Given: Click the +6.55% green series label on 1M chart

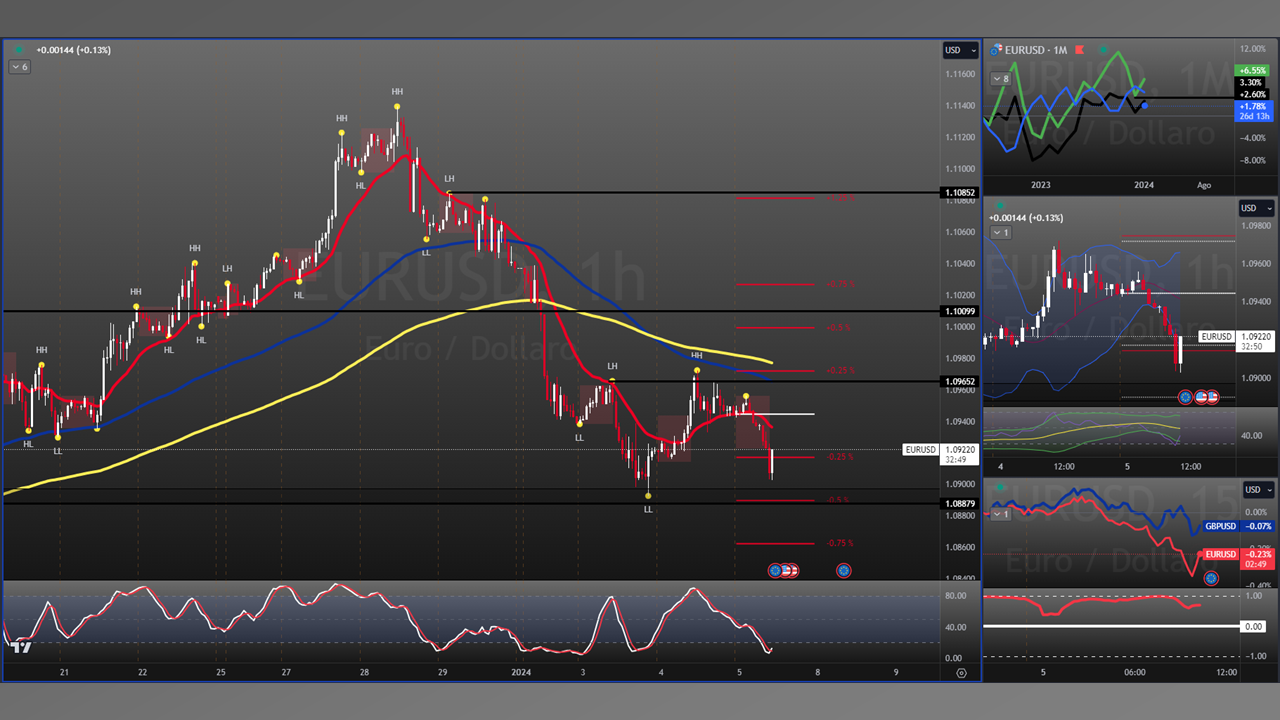Looking at the screenshot, I should (1252, 71).
